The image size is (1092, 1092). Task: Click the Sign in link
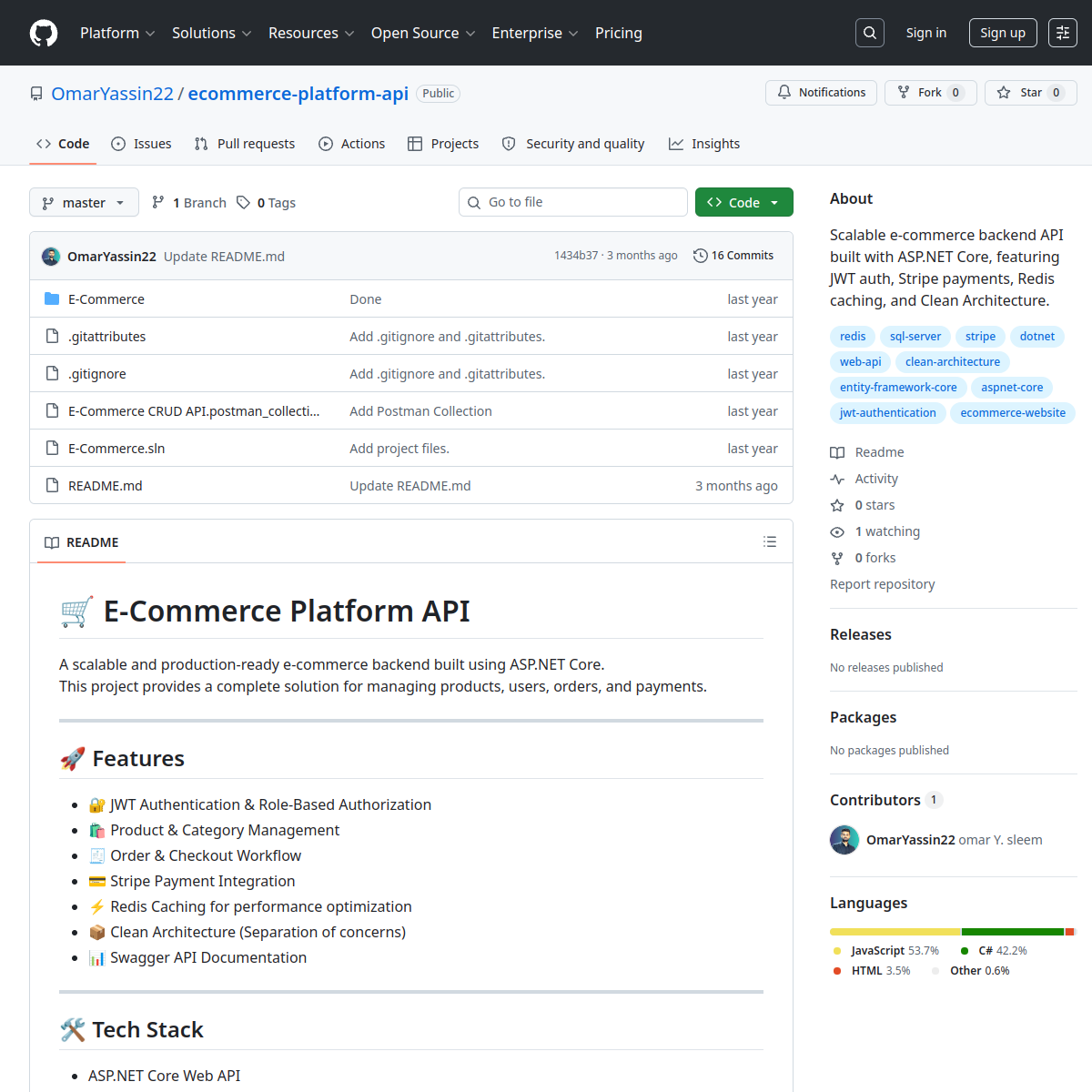tap(926, 33)
